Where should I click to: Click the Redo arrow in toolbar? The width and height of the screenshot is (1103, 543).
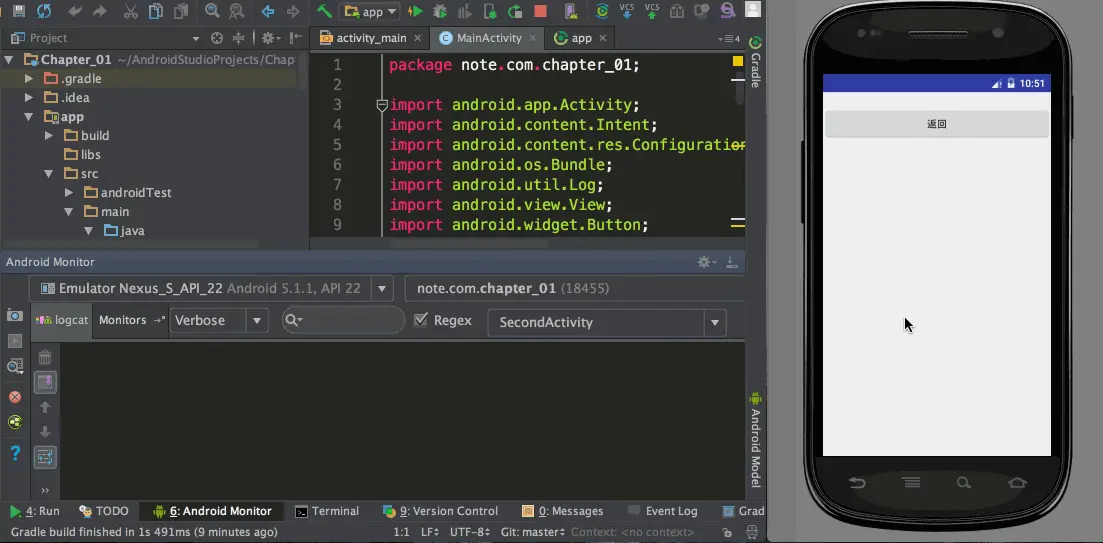point(99,11)
